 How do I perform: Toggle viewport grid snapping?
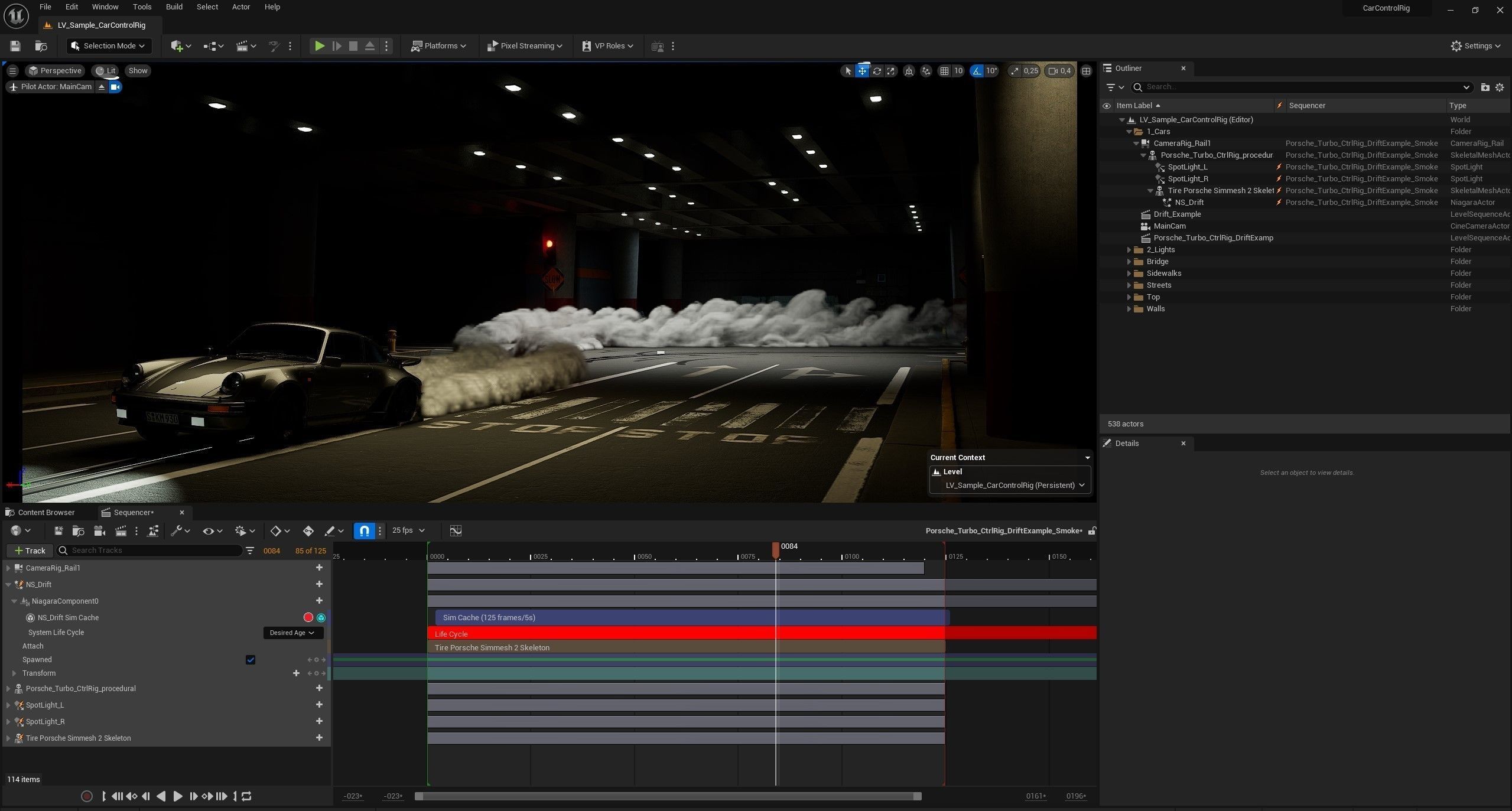pos(944,71)
